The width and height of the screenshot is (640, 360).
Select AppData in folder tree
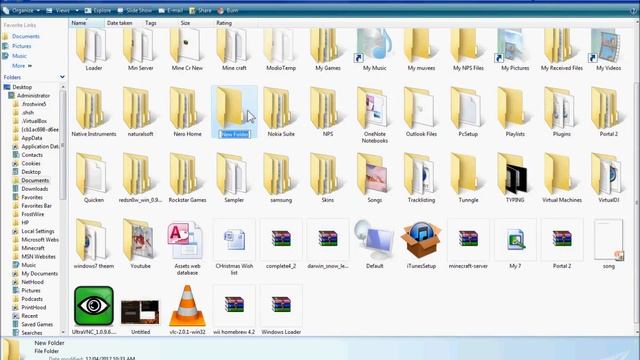coord(32,138)
